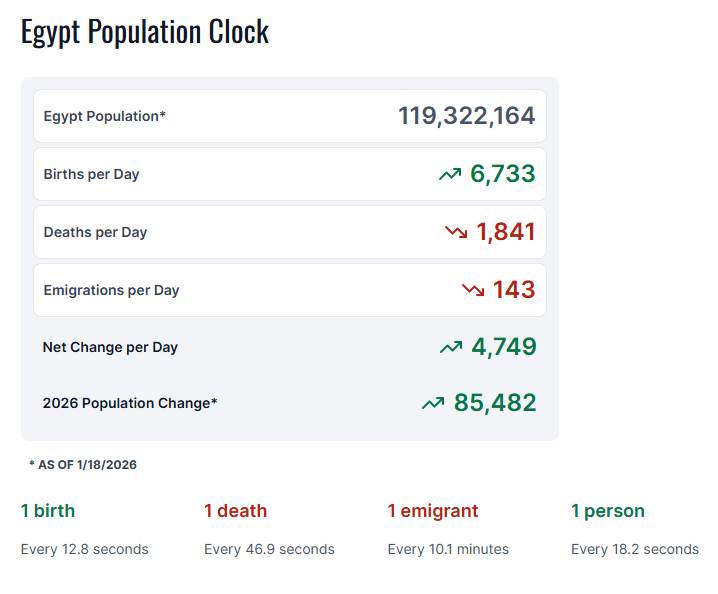Click the Births per Day value 6,733
This screenshot has width=718, height=594.
[502, 174]
